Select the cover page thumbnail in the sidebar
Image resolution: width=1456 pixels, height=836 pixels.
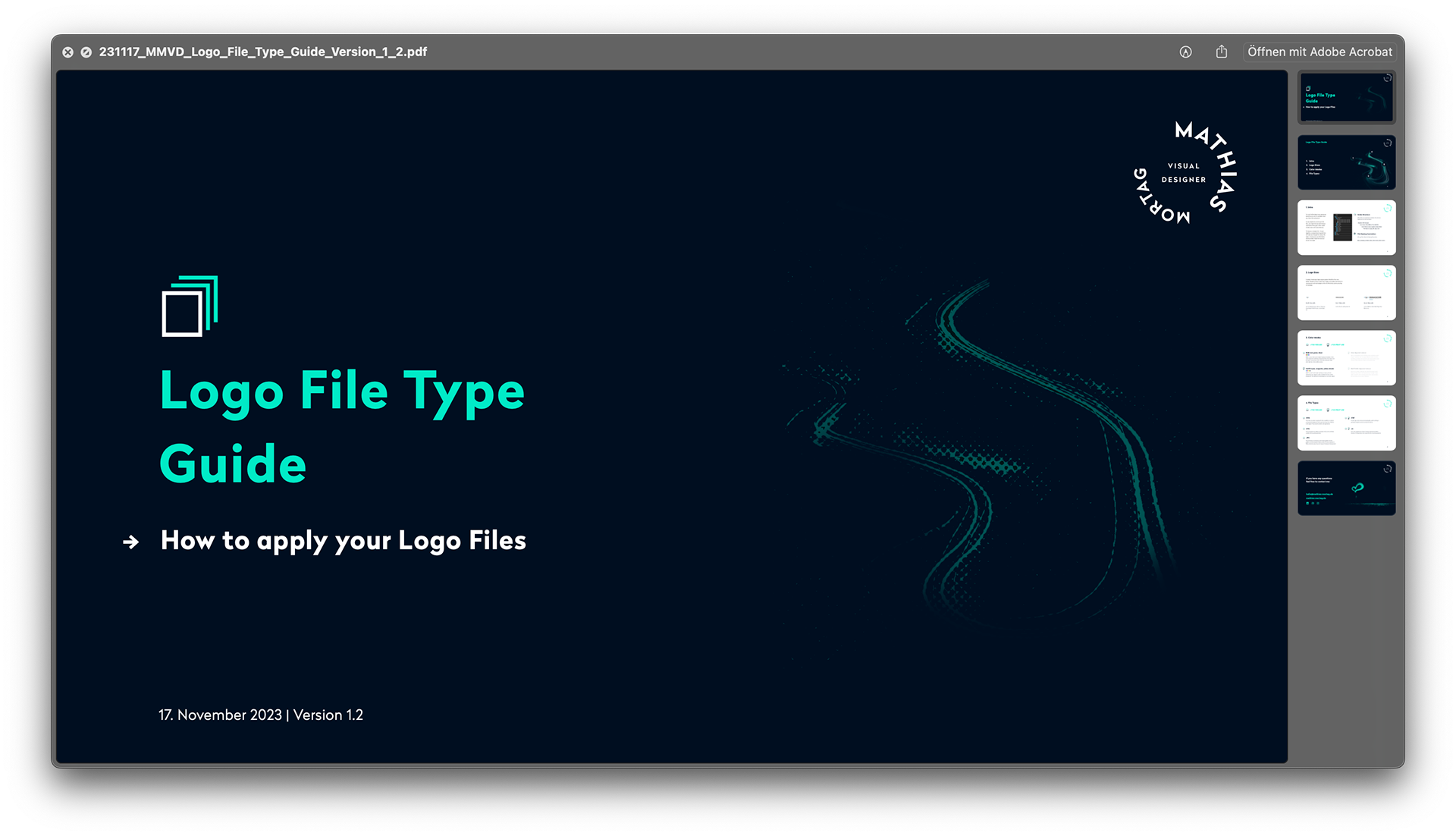(1346, 97)
